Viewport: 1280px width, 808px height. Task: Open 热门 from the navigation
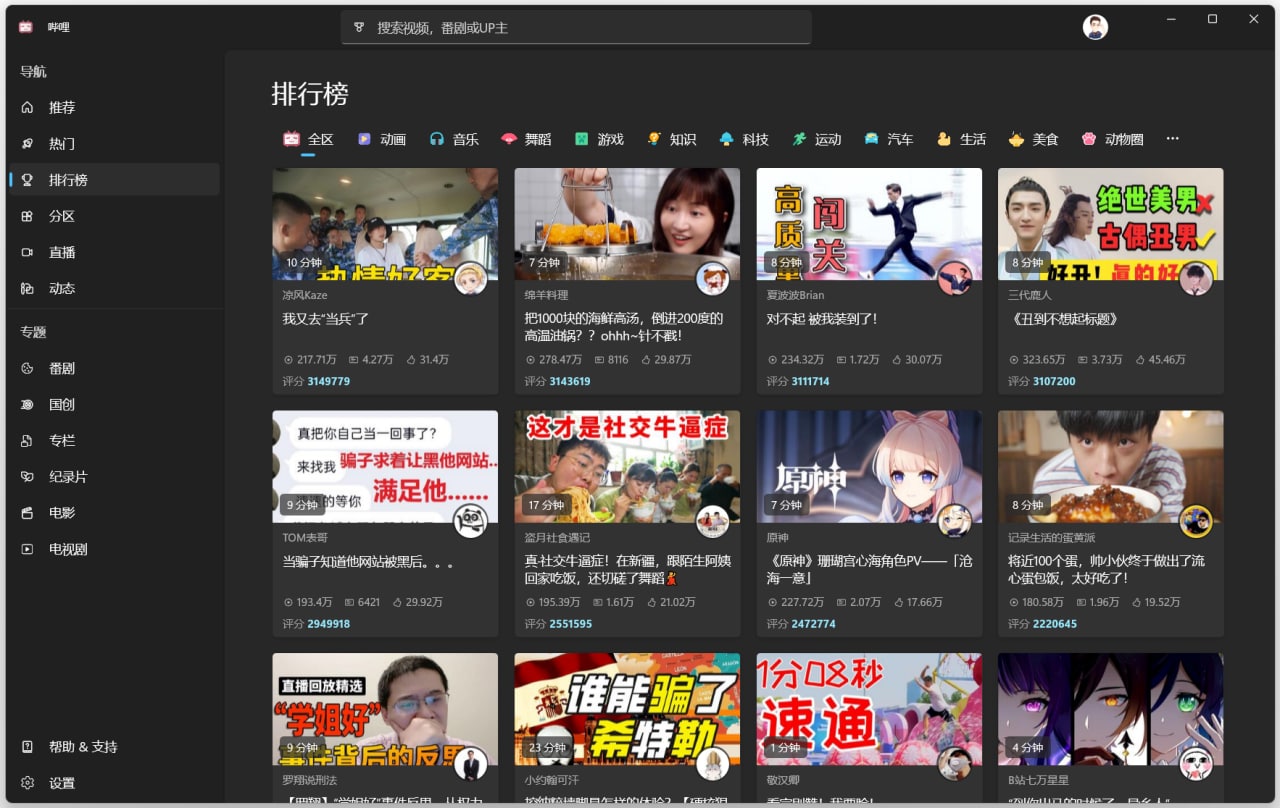(114, 143)
